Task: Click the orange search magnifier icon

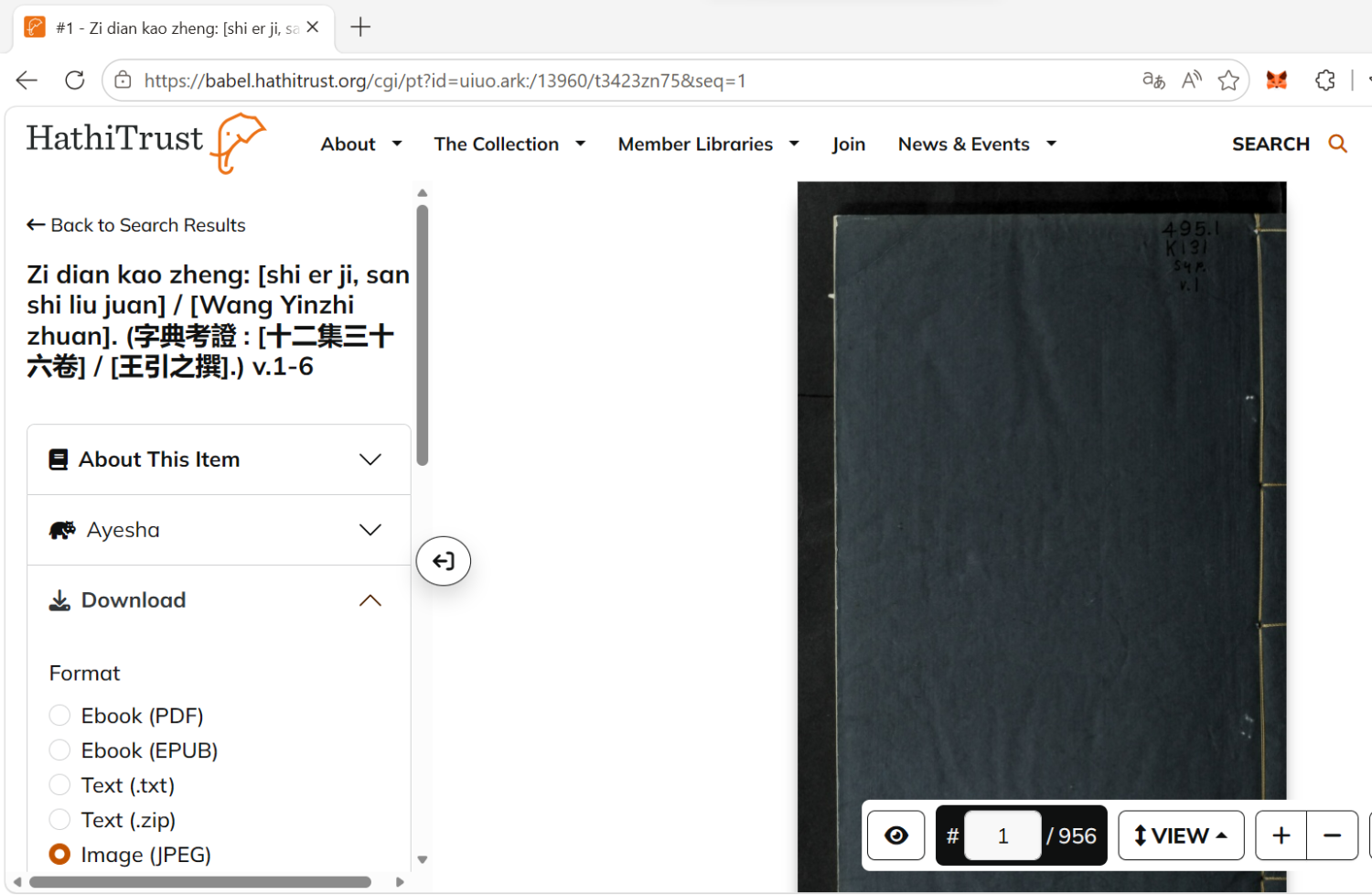Action: pos(1337,144)
